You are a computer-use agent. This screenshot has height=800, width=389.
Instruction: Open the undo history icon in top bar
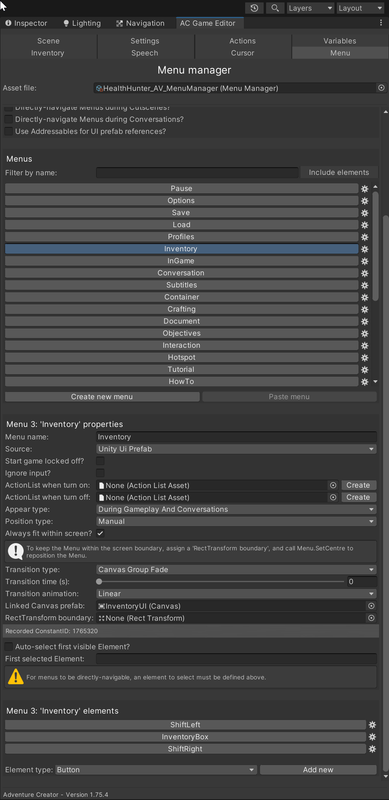pos(254,8)
